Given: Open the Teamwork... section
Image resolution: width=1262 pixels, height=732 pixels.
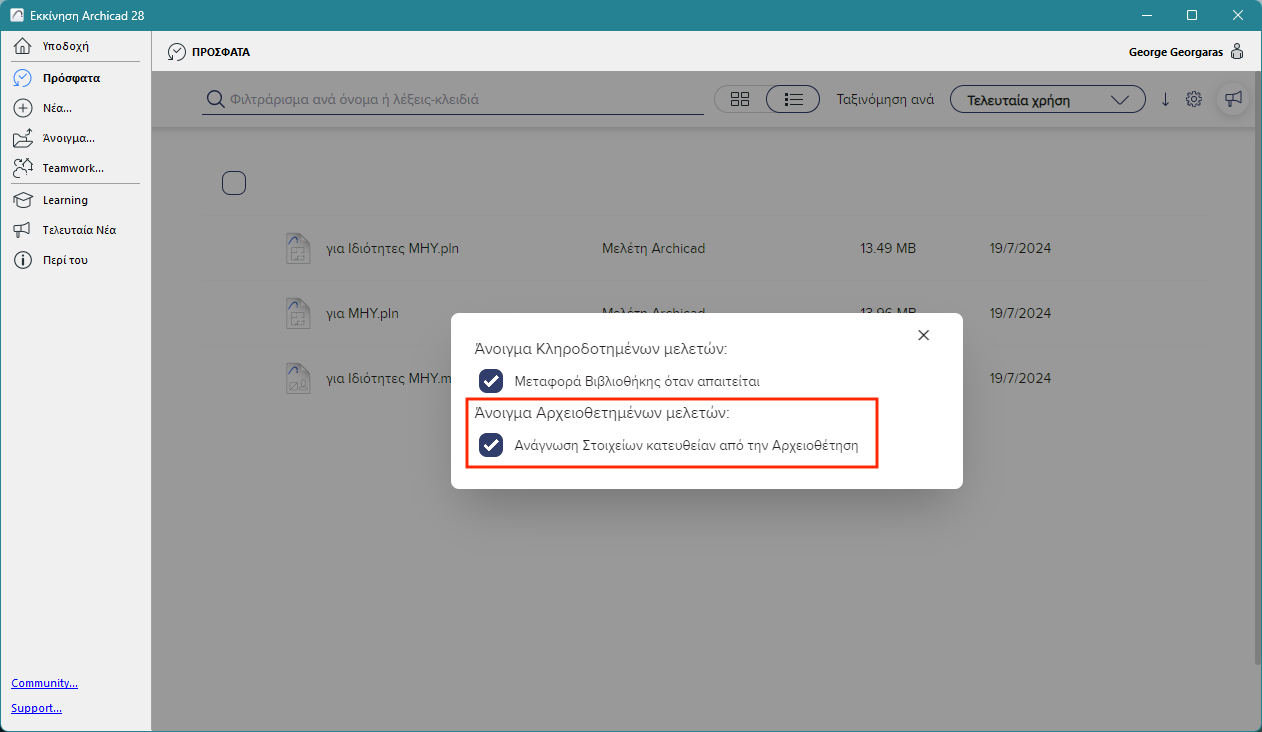Looking at the screenshot, I should pyautogui.click(x=75, y=168).
